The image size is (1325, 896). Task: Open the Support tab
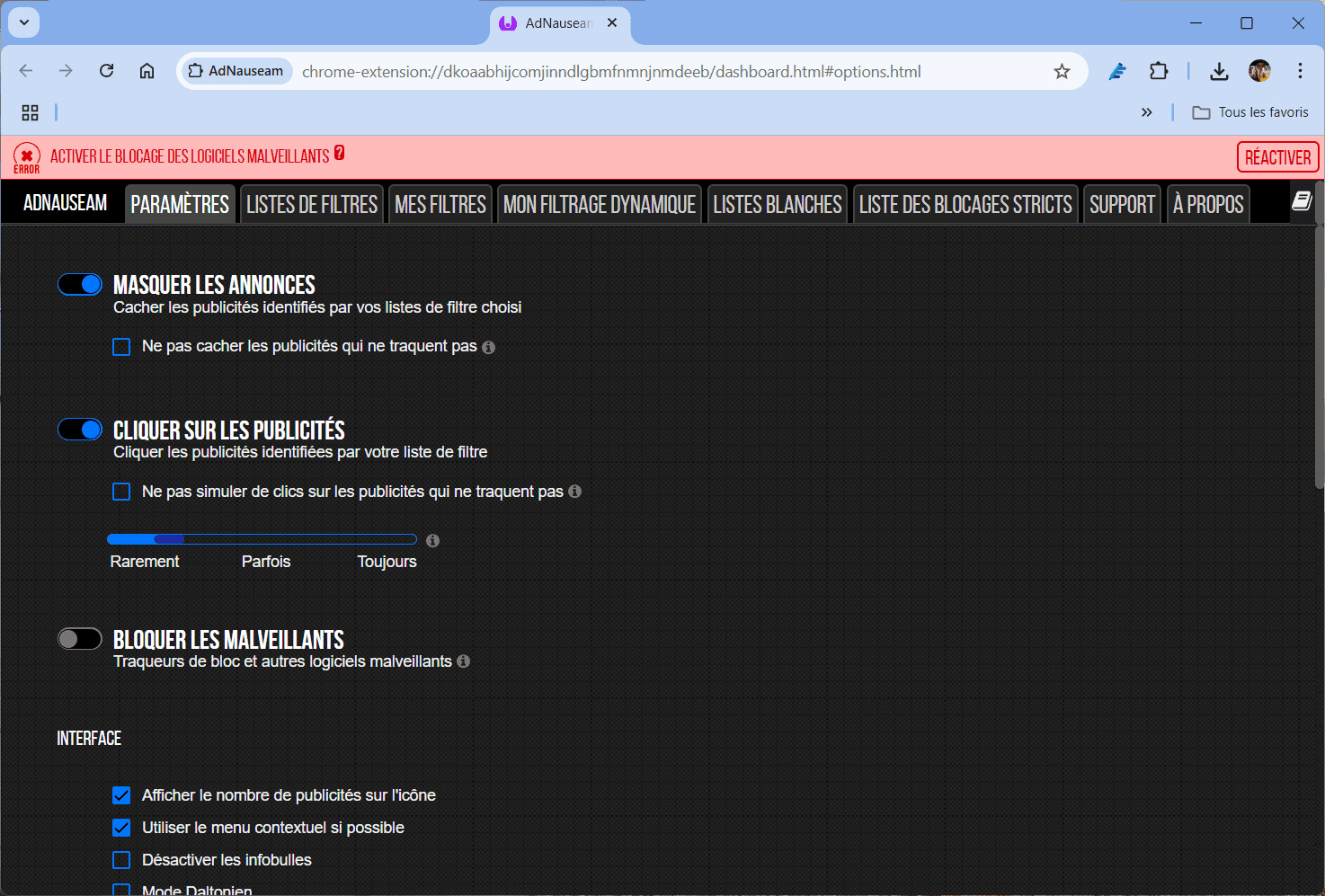tap(1122, 204)
